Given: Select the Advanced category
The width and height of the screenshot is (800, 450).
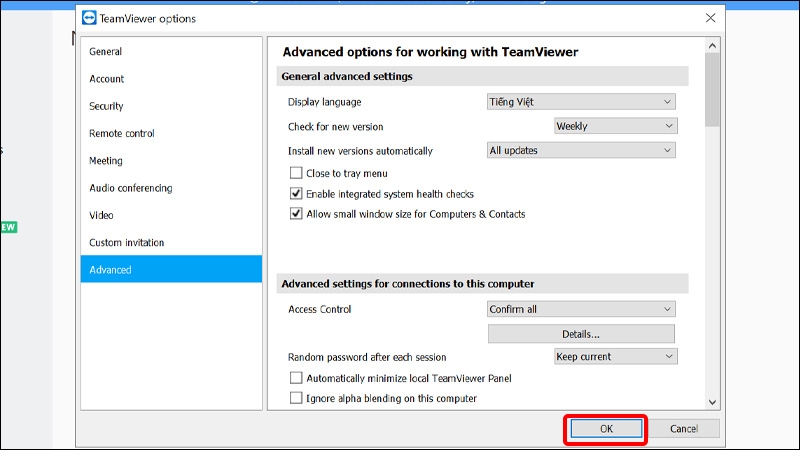Looking at the screenshot, I should pos(171,269).
